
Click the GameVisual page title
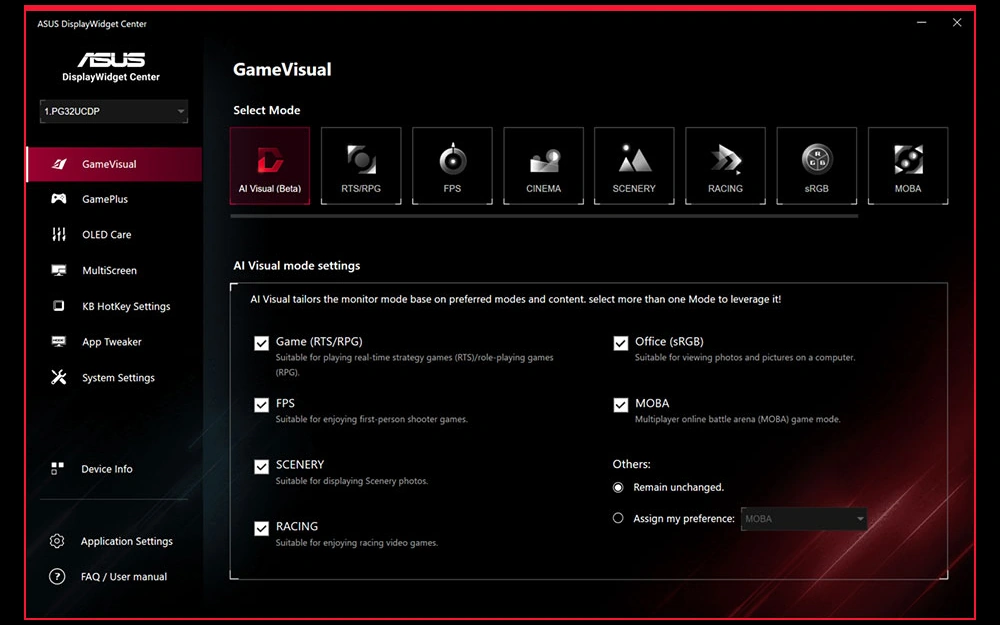click(x=282, y=69)
